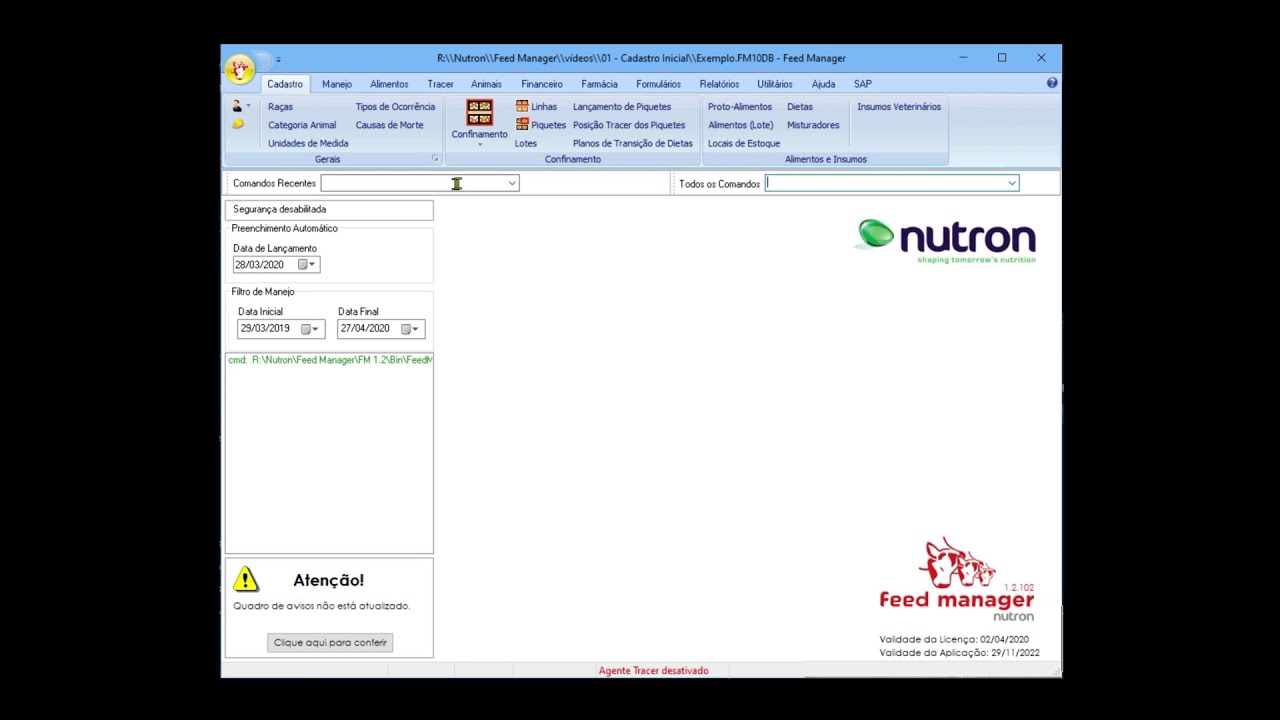Click the Ajuda ribbon tab
The width and height of the screenshot is (1280, 720).
[x=823, y=84]
